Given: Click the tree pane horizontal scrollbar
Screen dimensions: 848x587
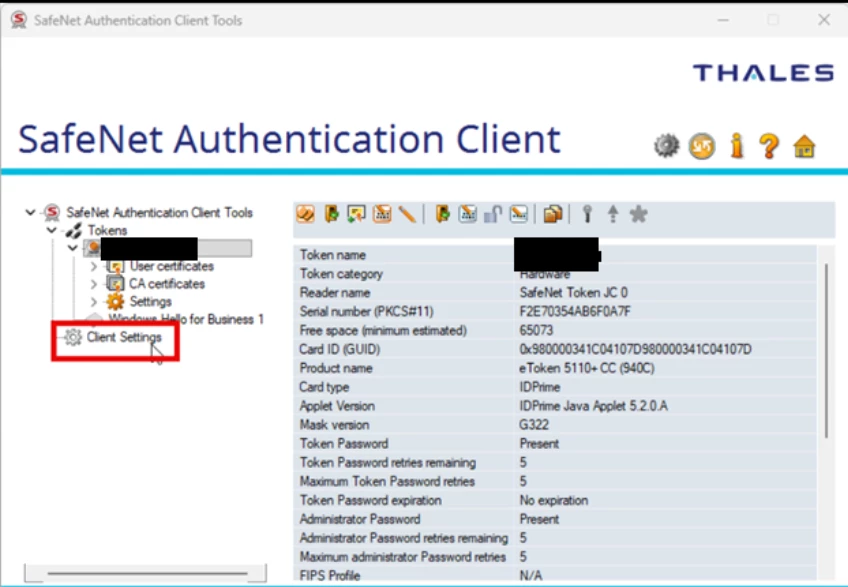Looking at the screenshot, I should tap(147, 572).
